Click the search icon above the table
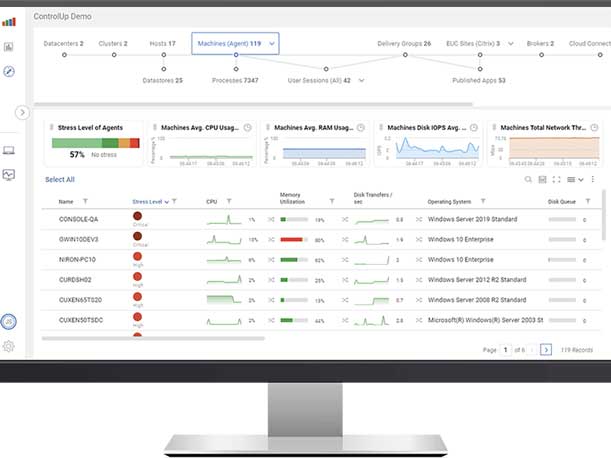Screen dimensions: 611x458 click(529, 179)
